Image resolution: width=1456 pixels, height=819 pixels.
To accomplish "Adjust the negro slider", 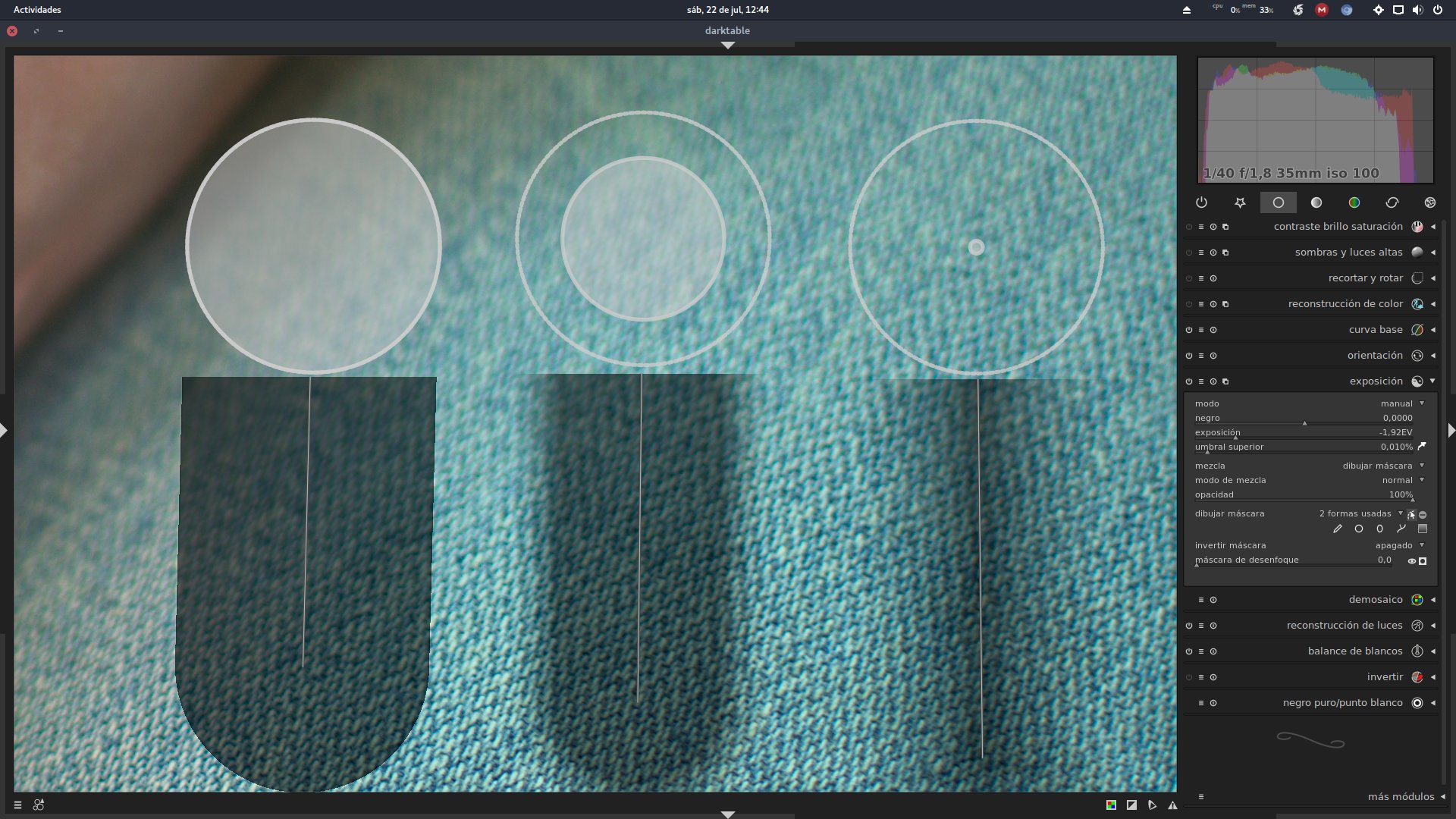I will pos(1304,419).
